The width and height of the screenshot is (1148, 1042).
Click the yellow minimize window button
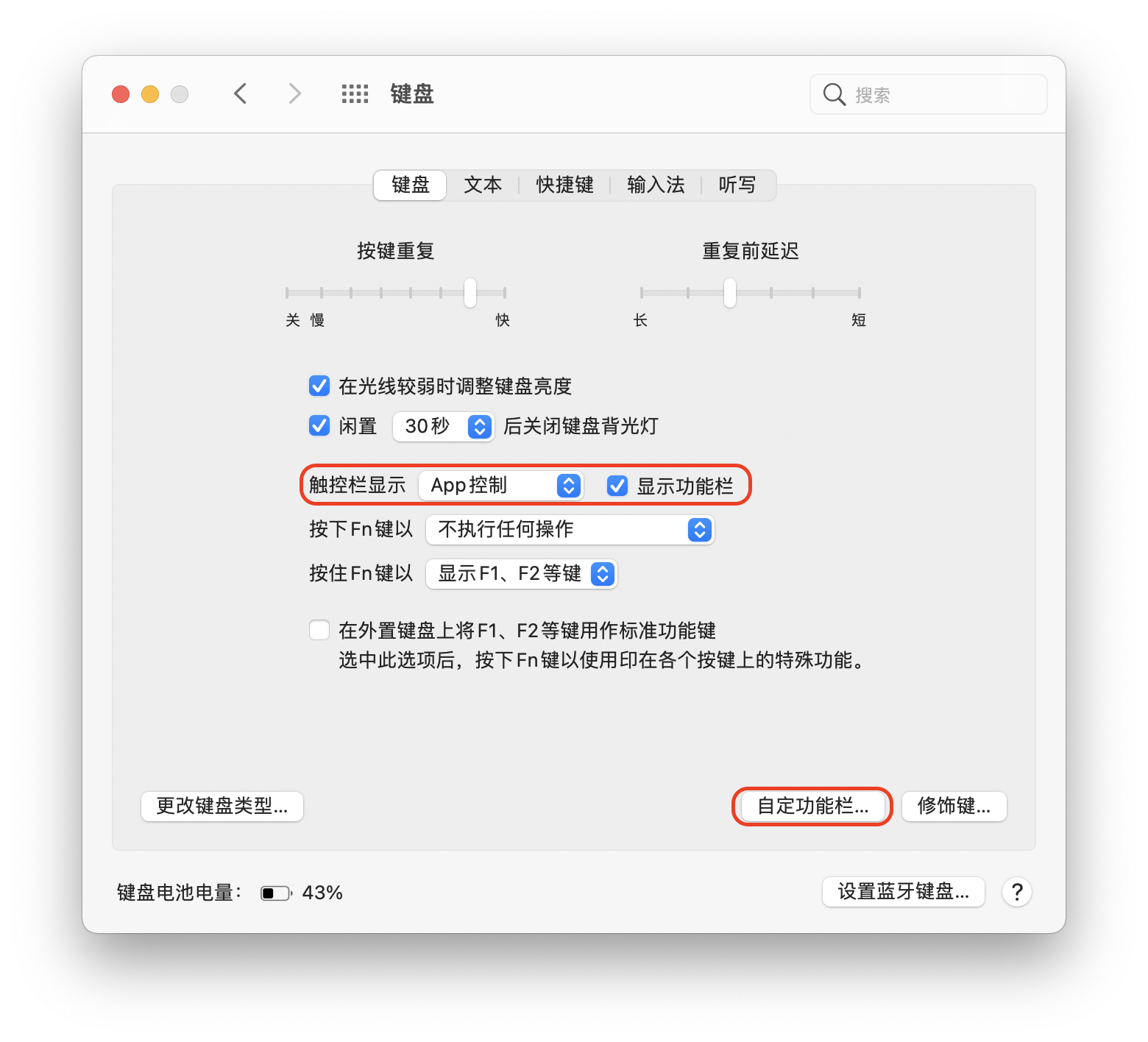click(x=150, y=94)
